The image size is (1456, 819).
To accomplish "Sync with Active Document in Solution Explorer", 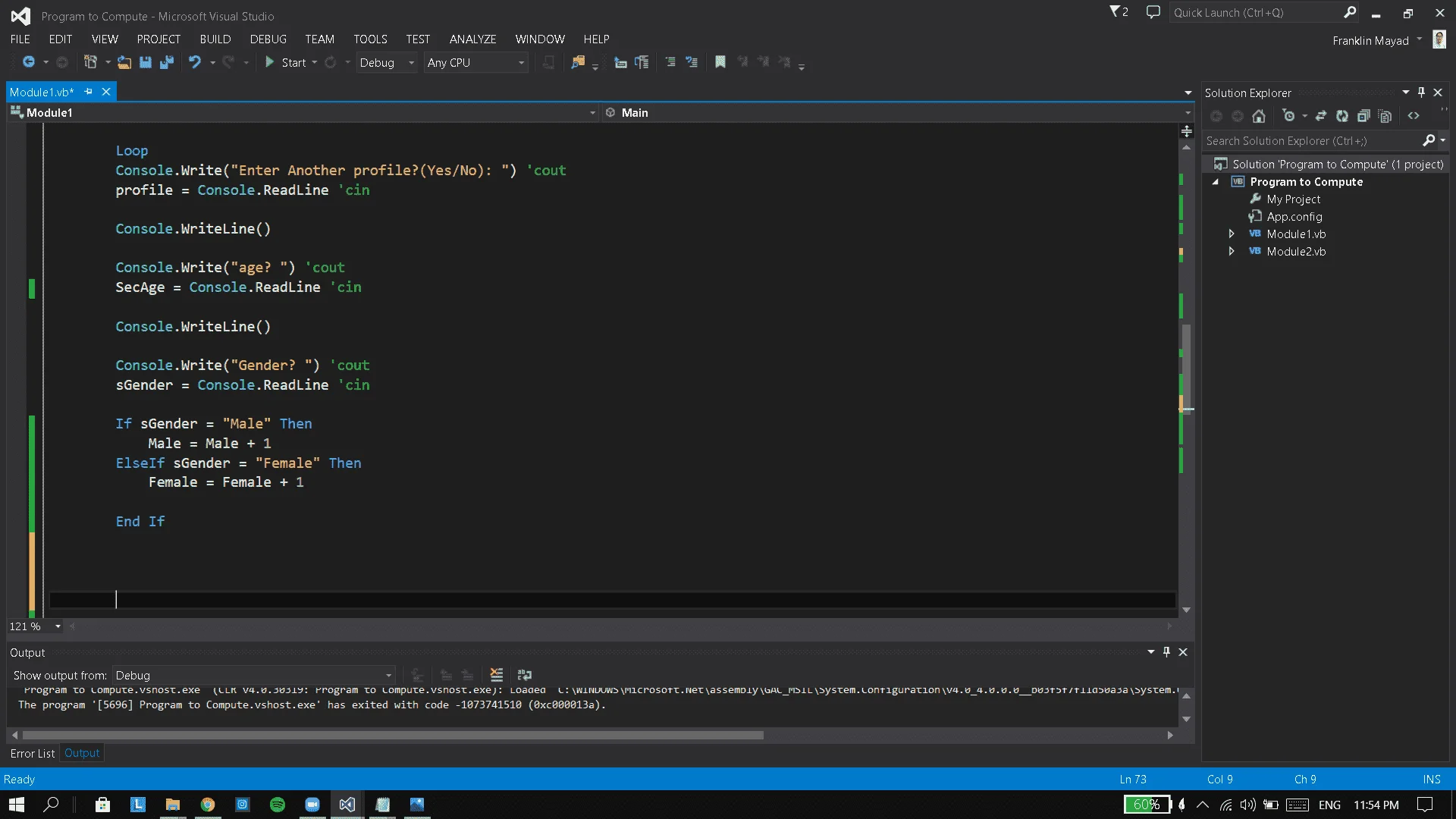I will pyautogui.click(x=1321, y=116).
